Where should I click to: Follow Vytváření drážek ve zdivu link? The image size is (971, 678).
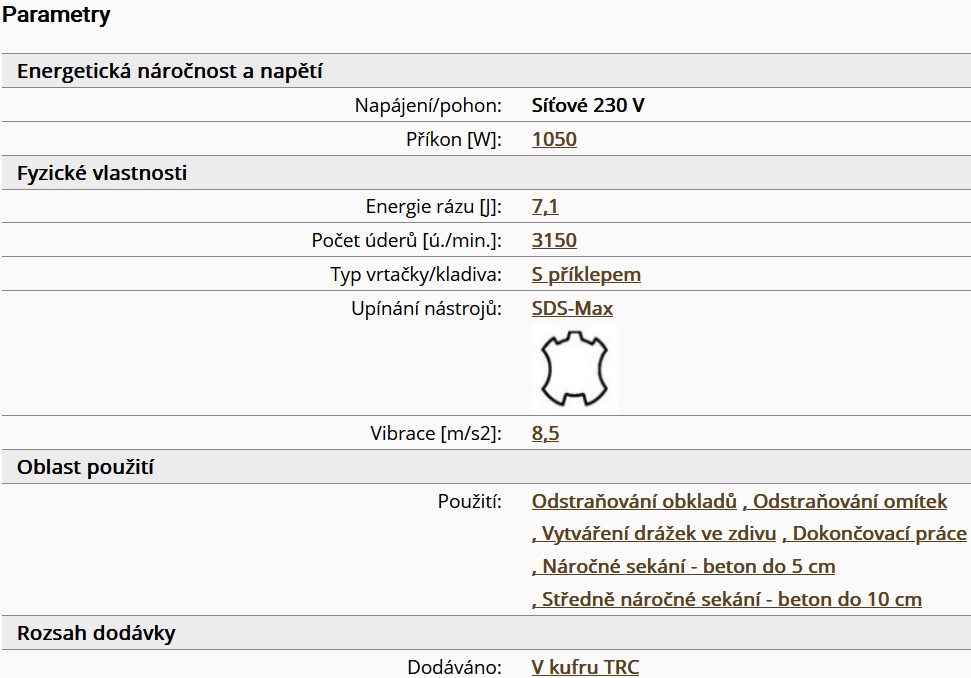point(654,534)
